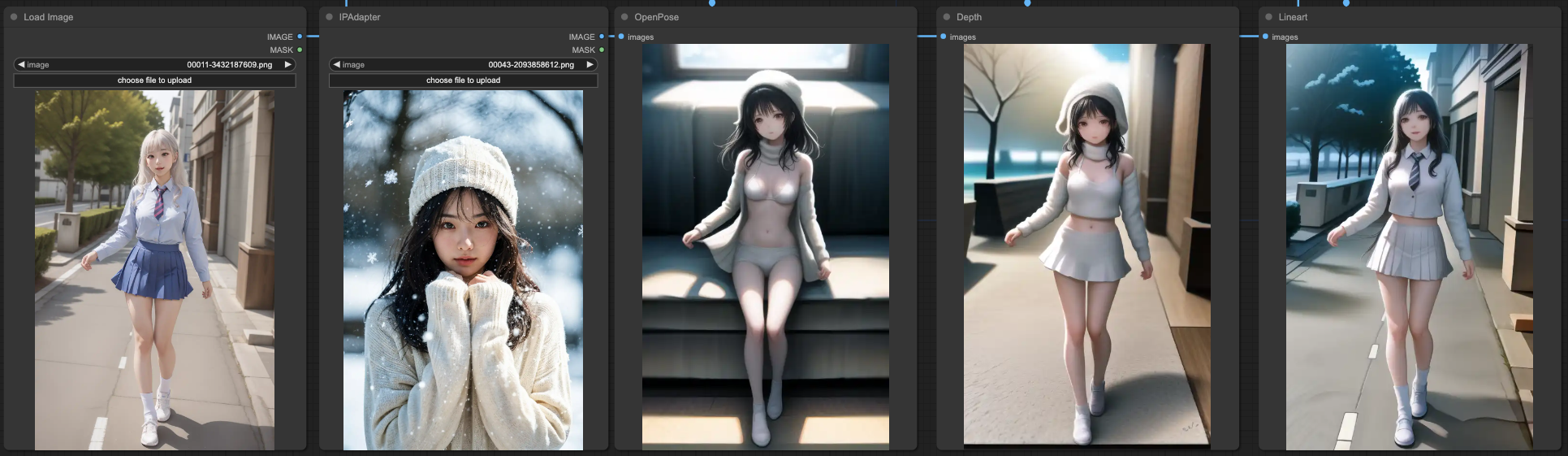Click choose file to upload in IPAdapter

click(463, 80)
